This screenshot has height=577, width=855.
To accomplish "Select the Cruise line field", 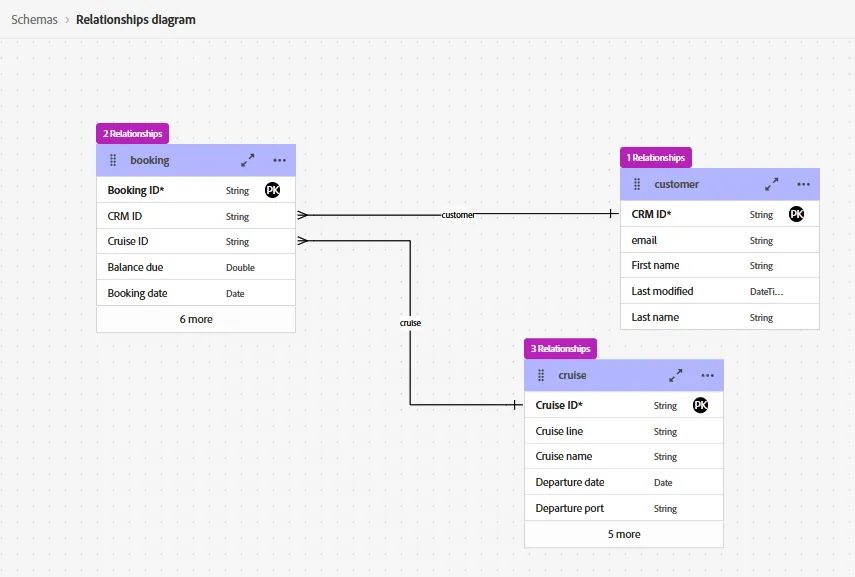I will (x=624, y=431).
